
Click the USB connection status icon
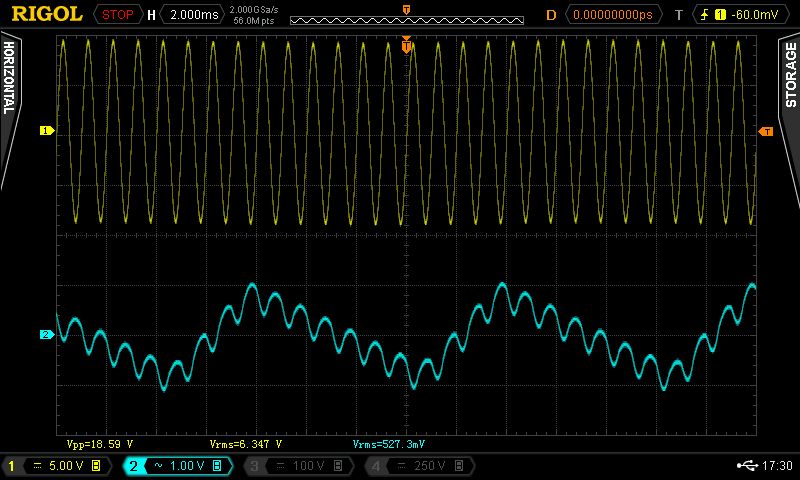tap(745, 466)
